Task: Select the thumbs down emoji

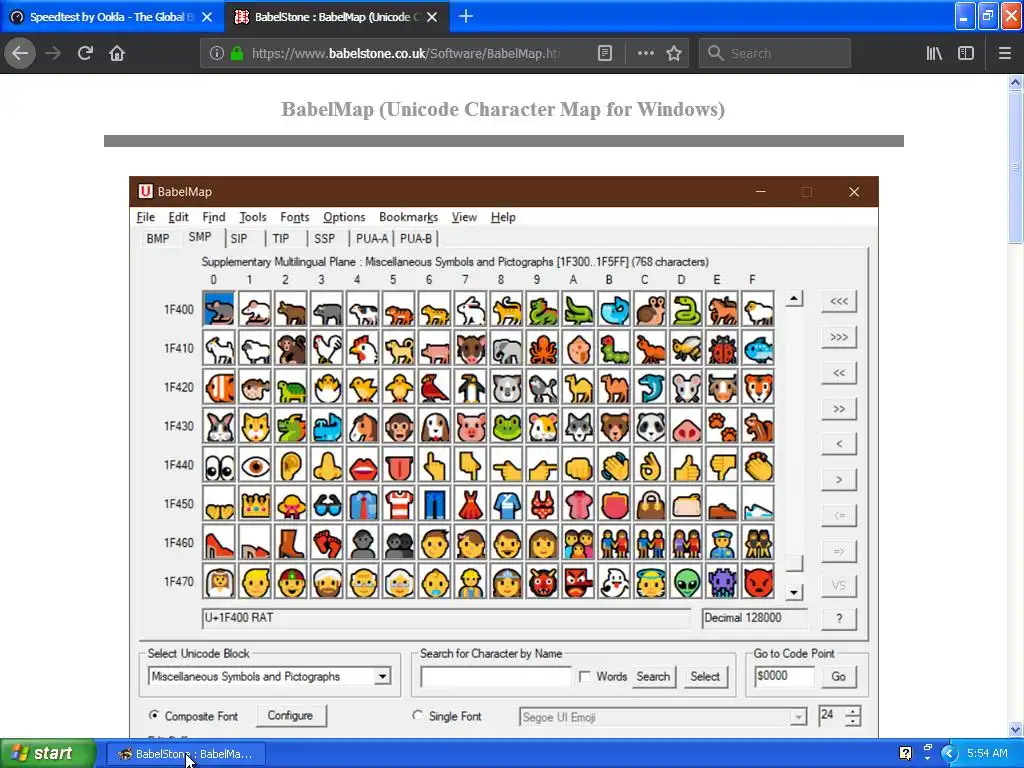Action: [722, 466]
